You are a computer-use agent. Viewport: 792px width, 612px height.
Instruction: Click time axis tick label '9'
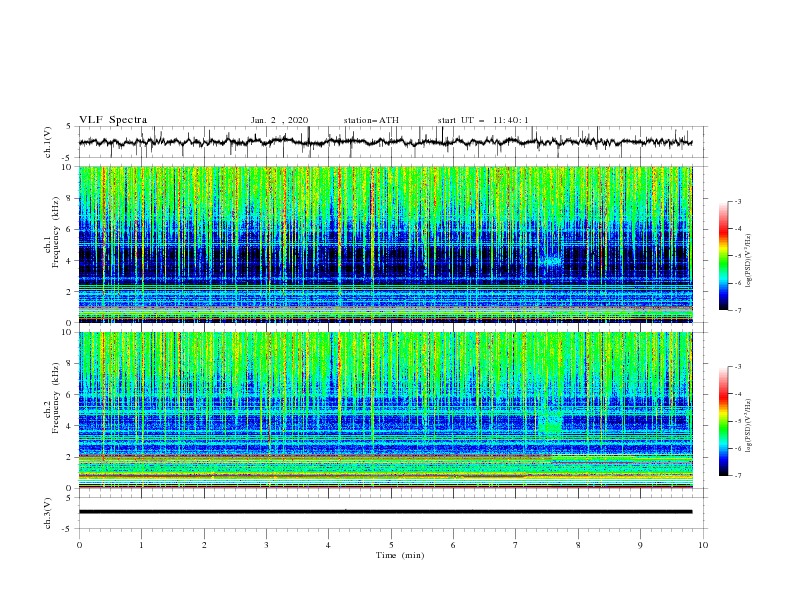(x=640, y=545)
